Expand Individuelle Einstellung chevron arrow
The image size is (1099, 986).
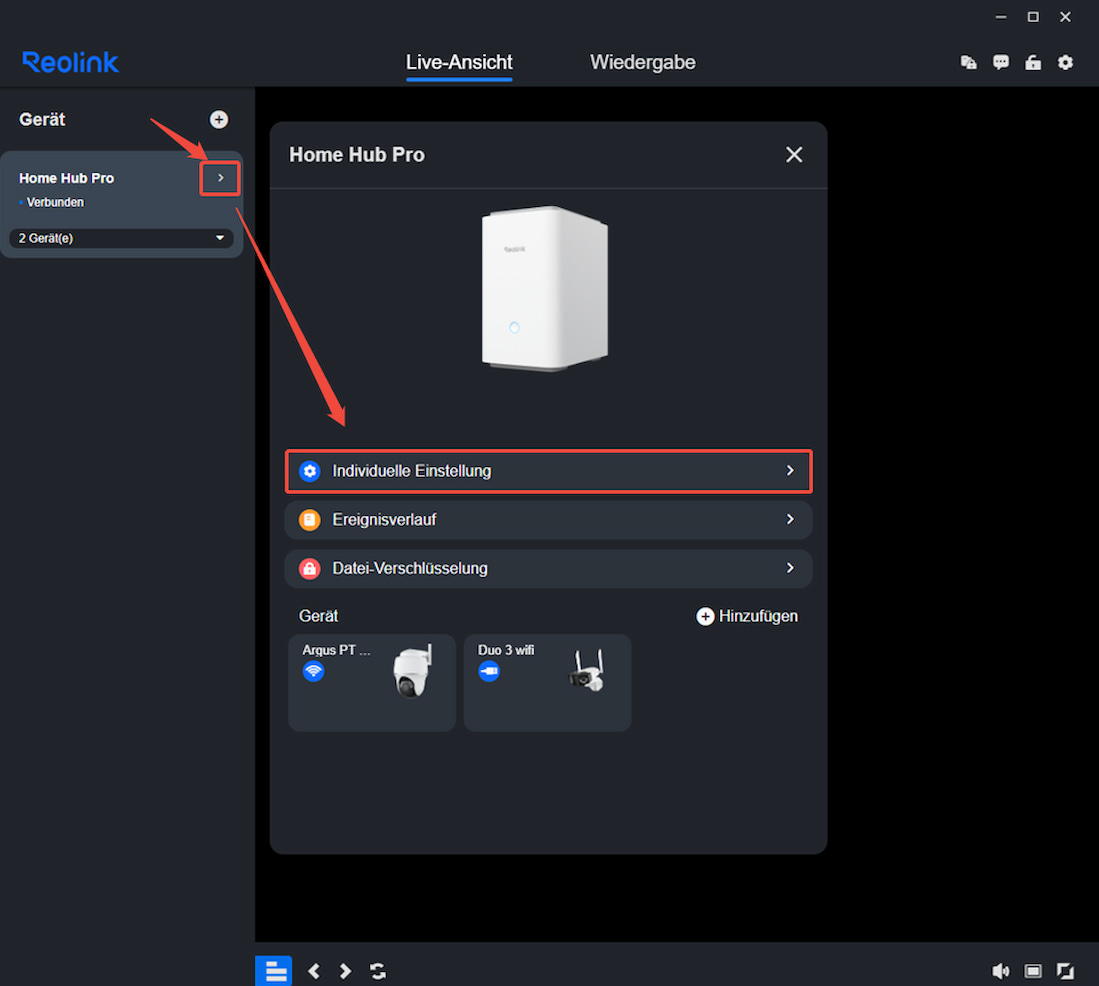tap(790, 470)
